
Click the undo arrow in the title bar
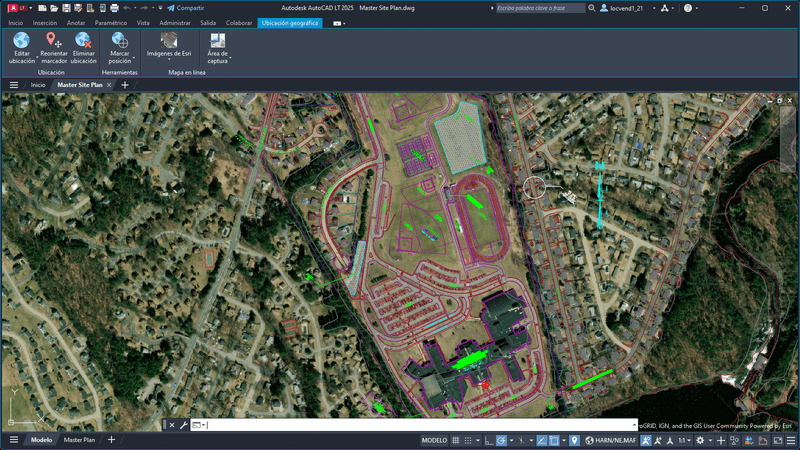[127, 8]
